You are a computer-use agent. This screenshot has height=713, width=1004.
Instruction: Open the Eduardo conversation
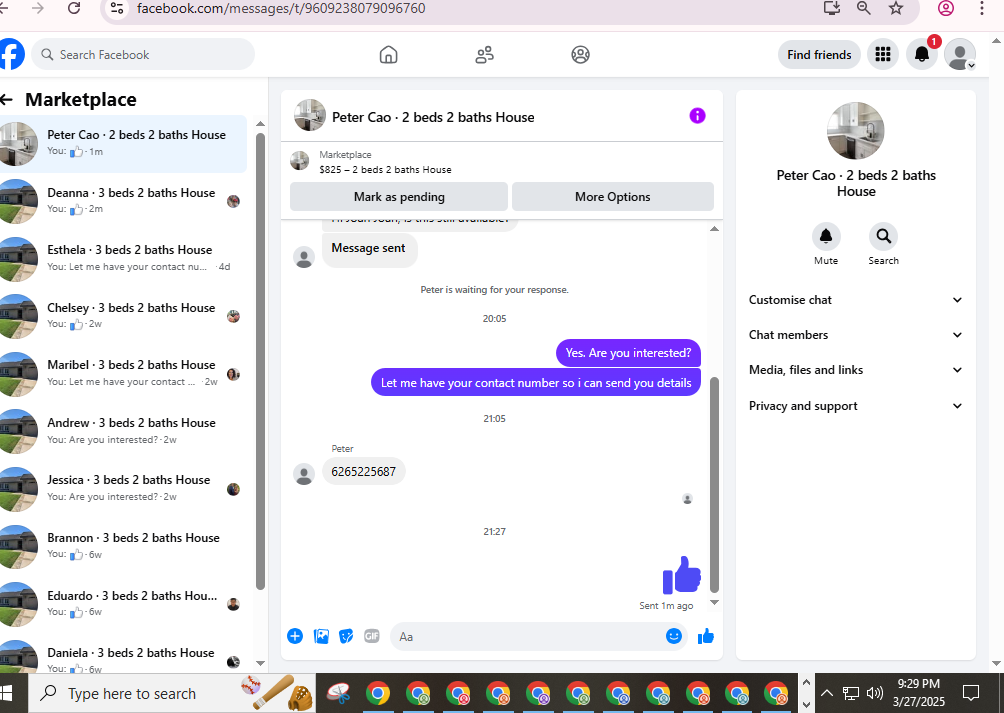(x=123, y=604)
